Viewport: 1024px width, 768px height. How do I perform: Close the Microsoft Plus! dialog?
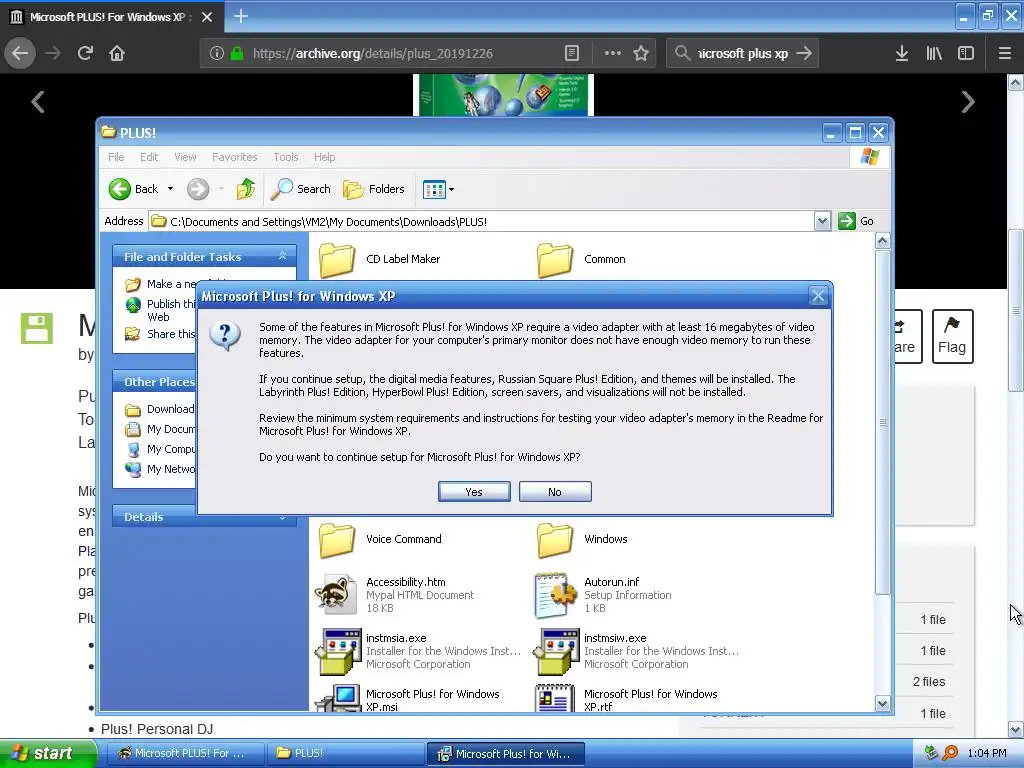[x=818, y=296]
